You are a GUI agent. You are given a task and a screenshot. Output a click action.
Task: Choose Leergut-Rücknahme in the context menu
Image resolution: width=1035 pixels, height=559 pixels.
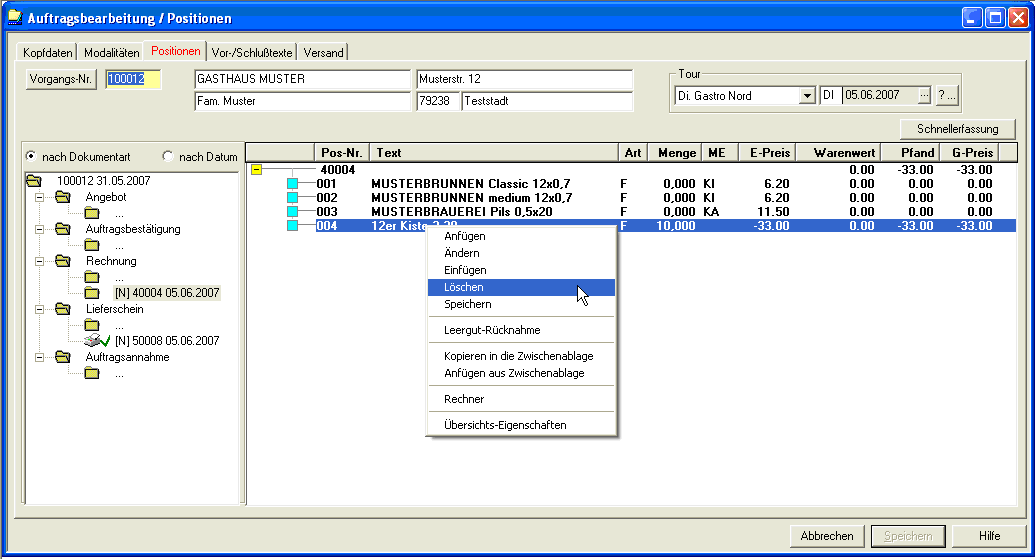(x=492, y=330)
